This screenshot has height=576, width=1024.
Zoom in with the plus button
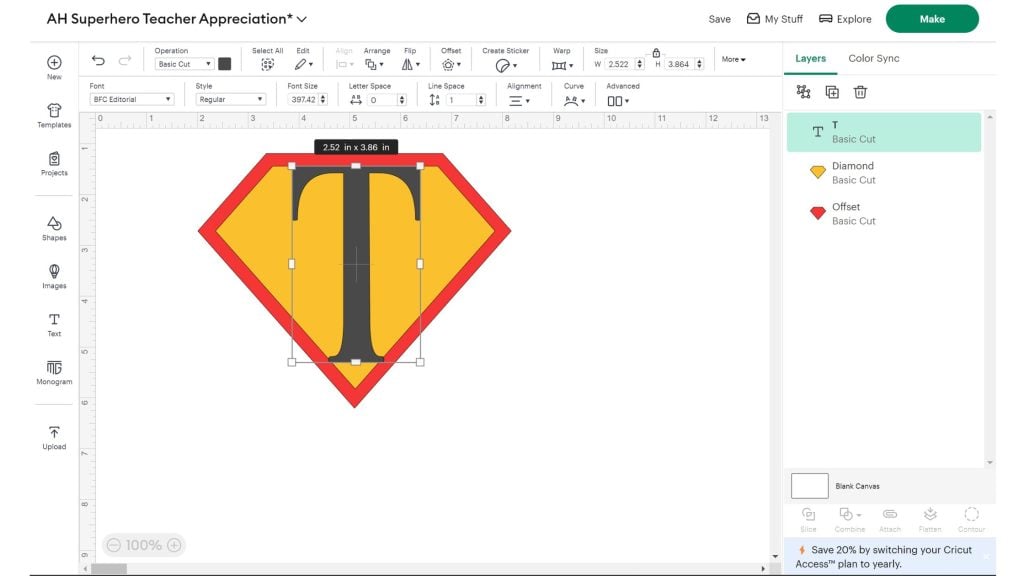[174, 545]
